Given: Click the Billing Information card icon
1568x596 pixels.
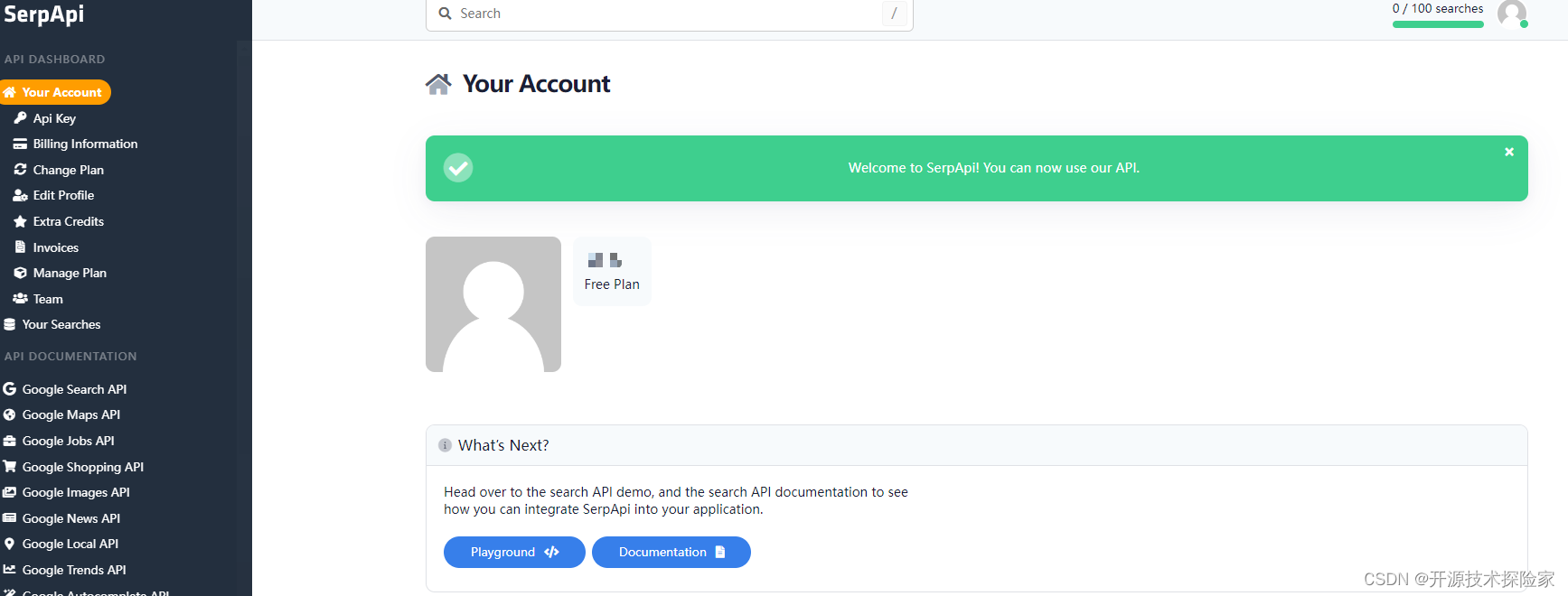Looking at the screenshot, I should coord(20,144).
